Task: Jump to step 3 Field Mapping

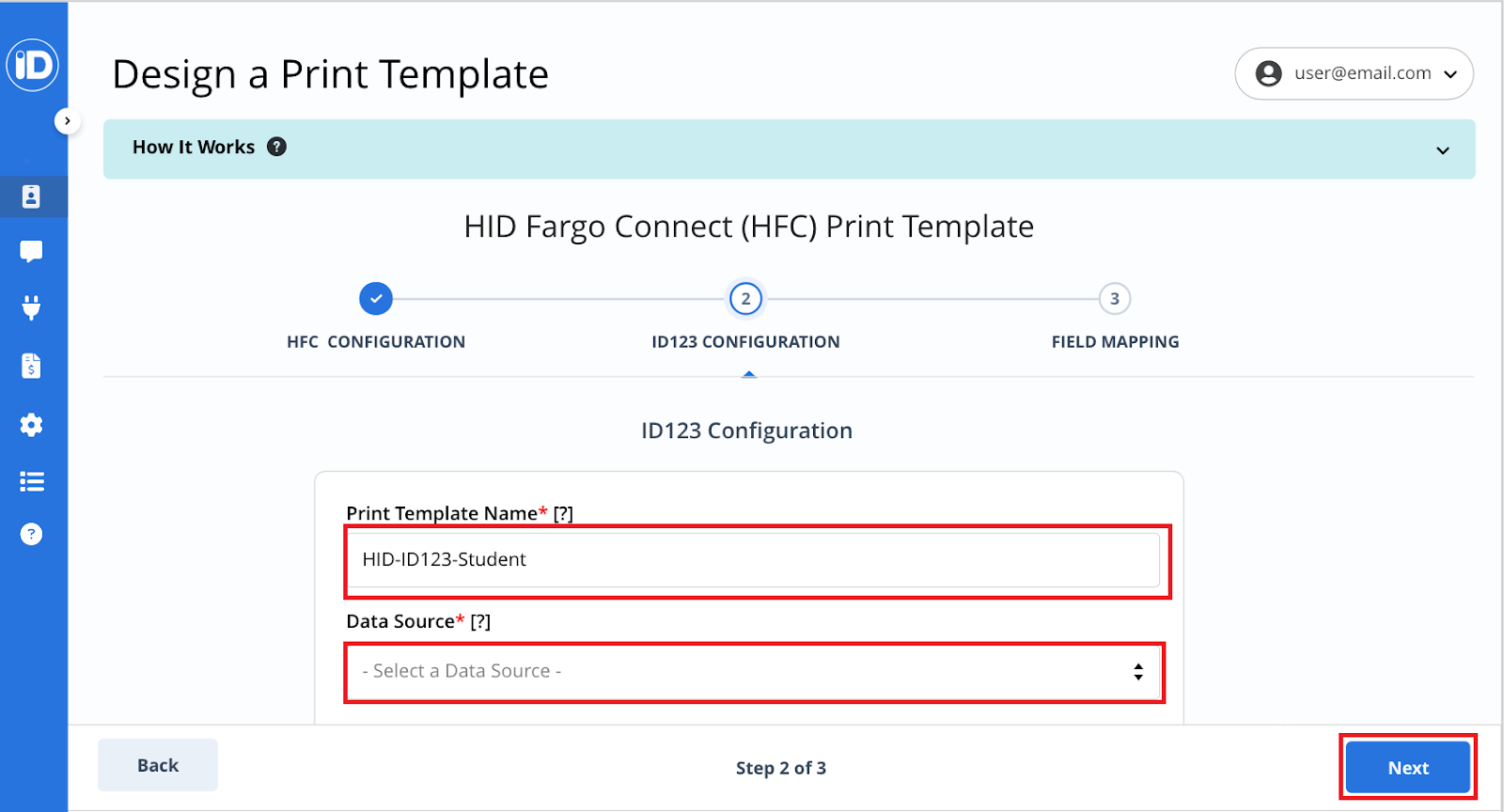Action: click(1114, 299)
